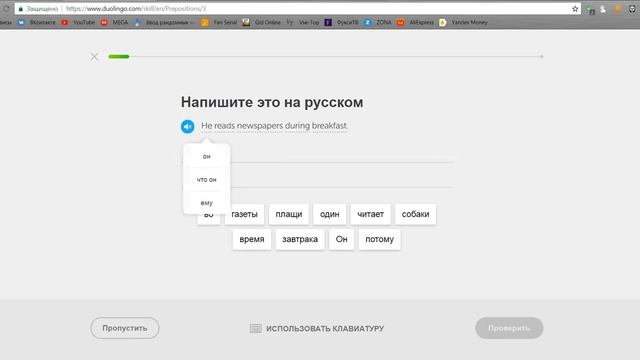Screen dimensions: 640x360
Task: Click the green lesson progress bar
Action: tap(119, 57)
